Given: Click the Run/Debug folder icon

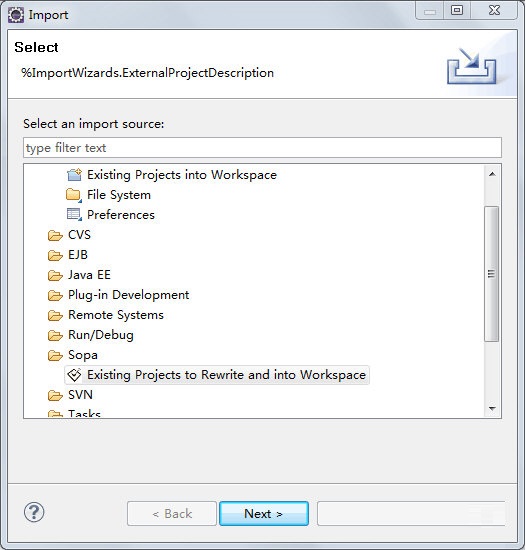Looking at the screenshot, I should click(55, 335).
